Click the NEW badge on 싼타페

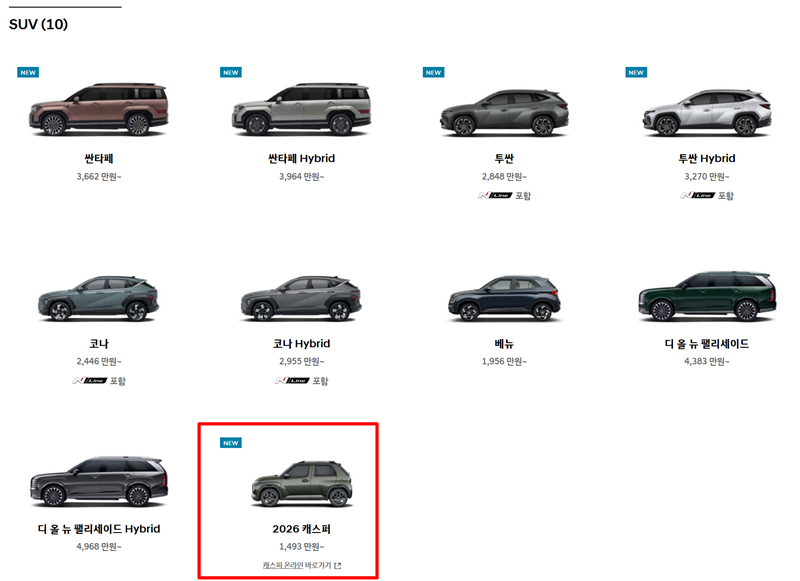point(28,72)
